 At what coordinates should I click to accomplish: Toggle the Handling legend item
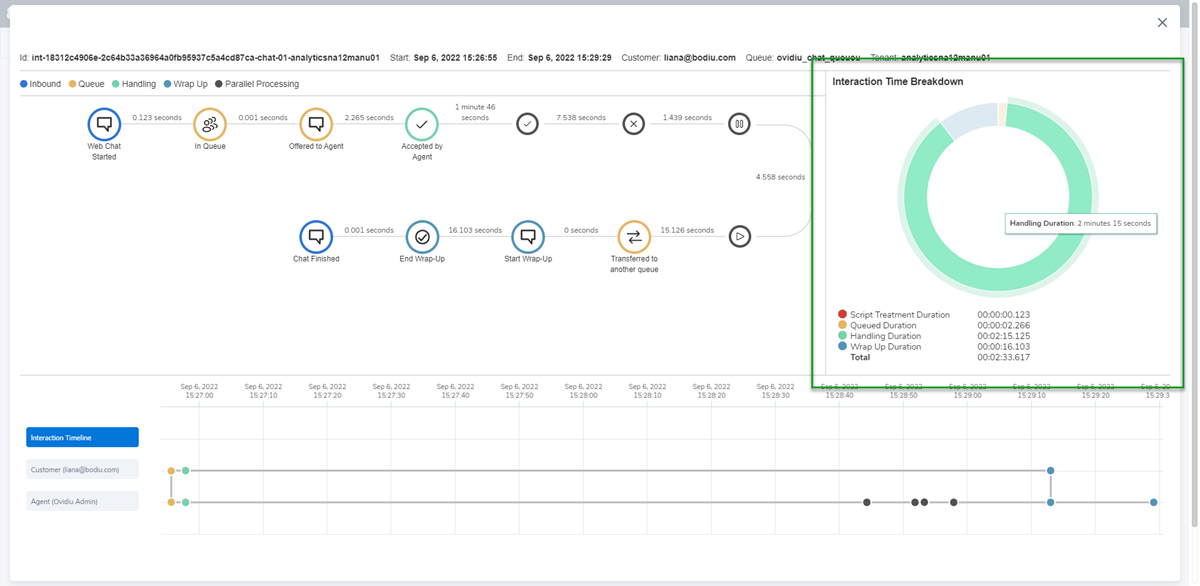click(133, 84)
